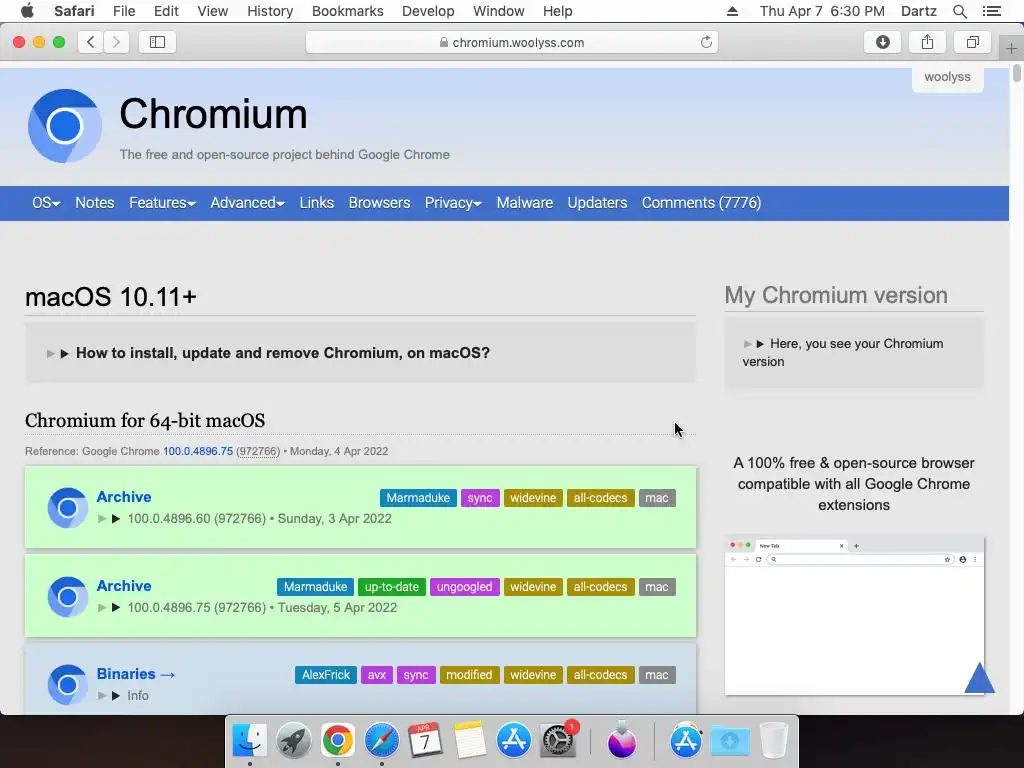Open the Malware navigation link

[524, 203]
